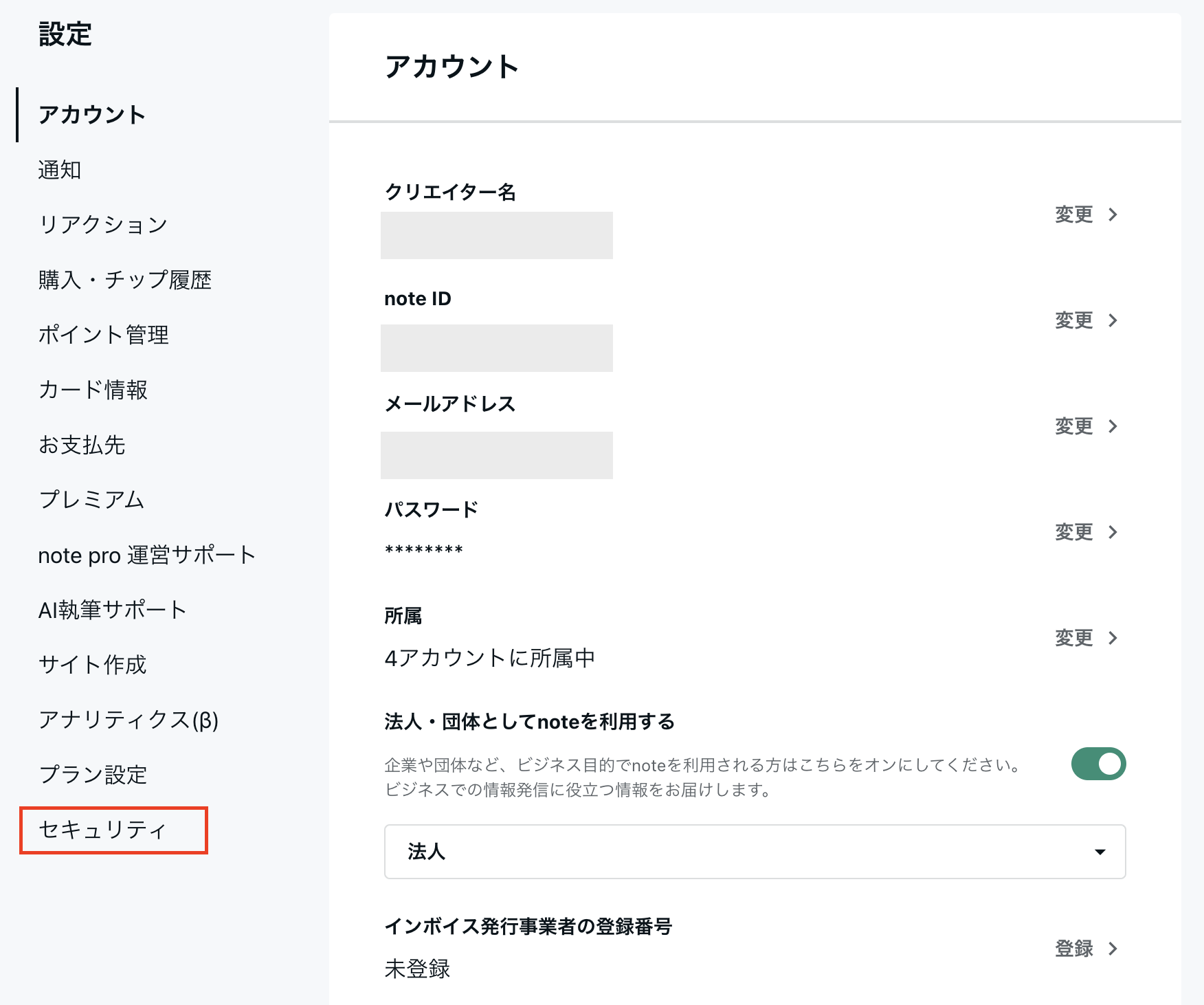1204x1005 pixels.
Task: Select AI執筆サポート in sidebar
Action: click(113, 610)
